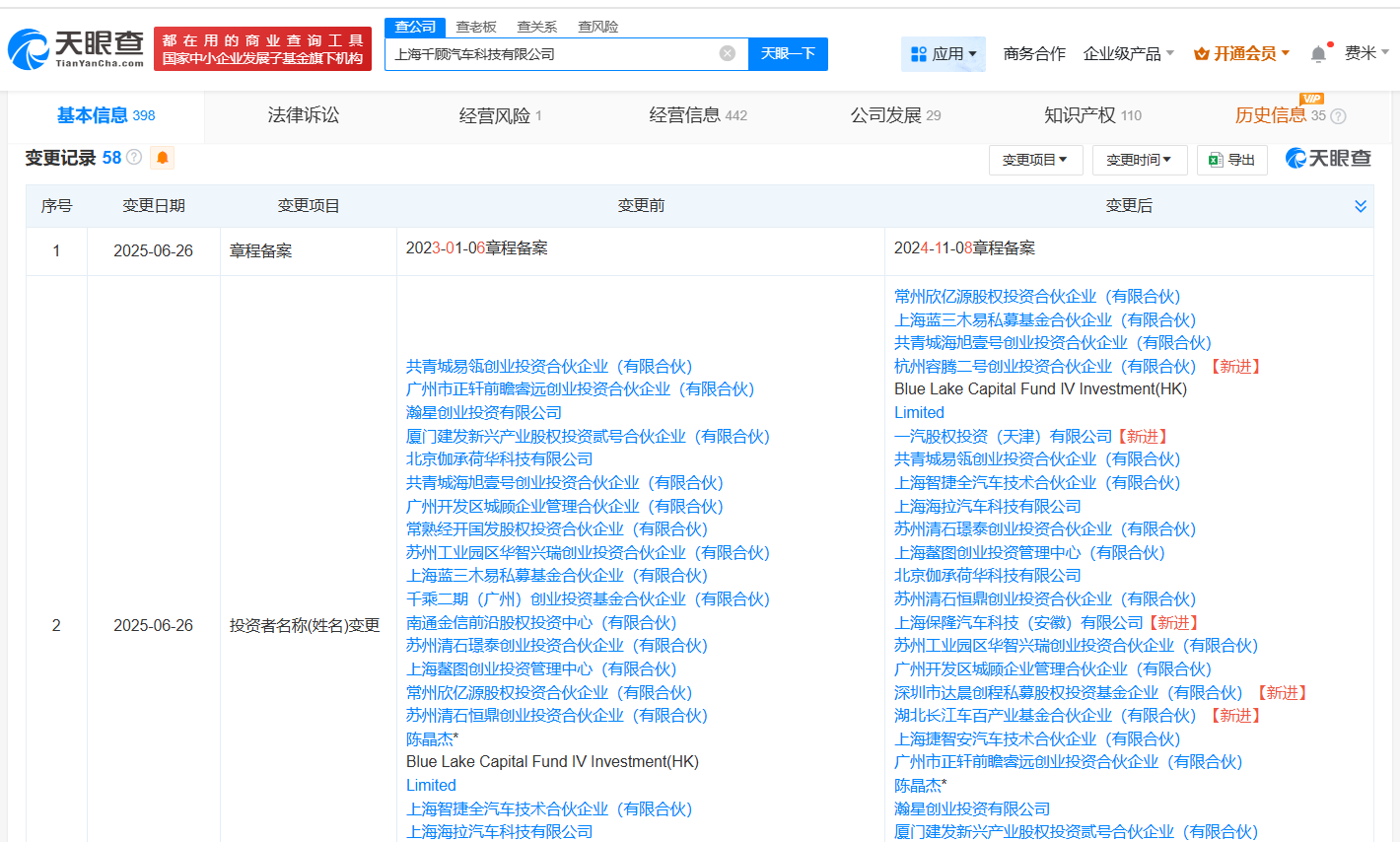The image size is (1400, 842).
Task: Click the help icon beside 历史信息
Action: 1338,116
